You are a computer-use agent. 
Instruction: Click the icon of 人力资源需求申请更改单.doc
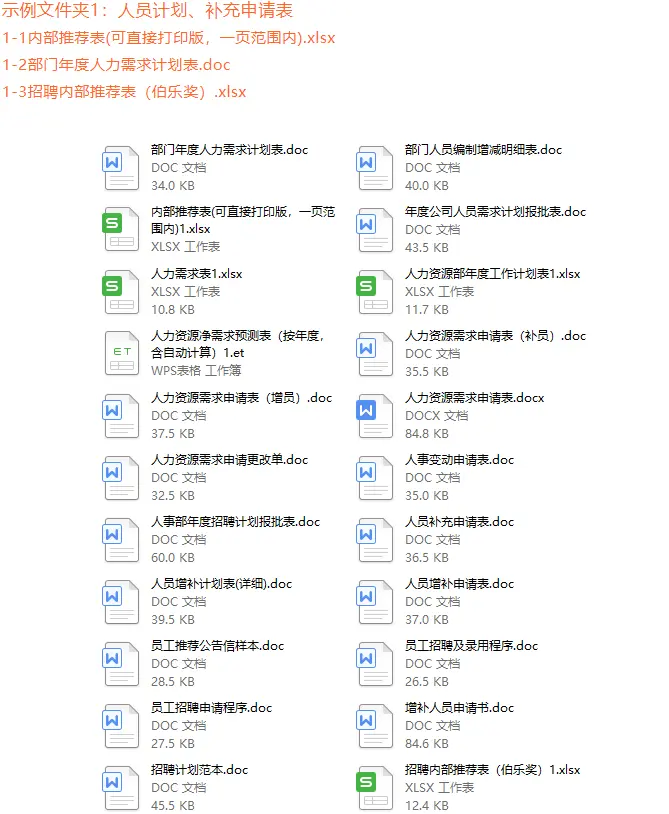pos(120,477)
